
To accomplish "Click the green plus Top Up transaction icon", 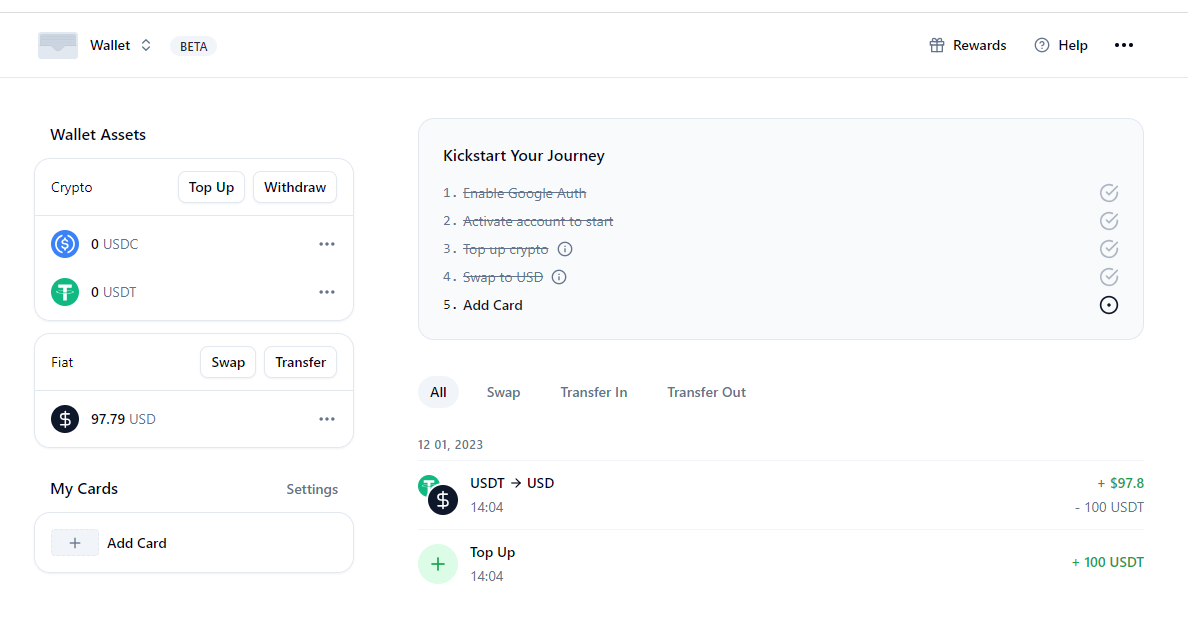I will coord(437,563).
